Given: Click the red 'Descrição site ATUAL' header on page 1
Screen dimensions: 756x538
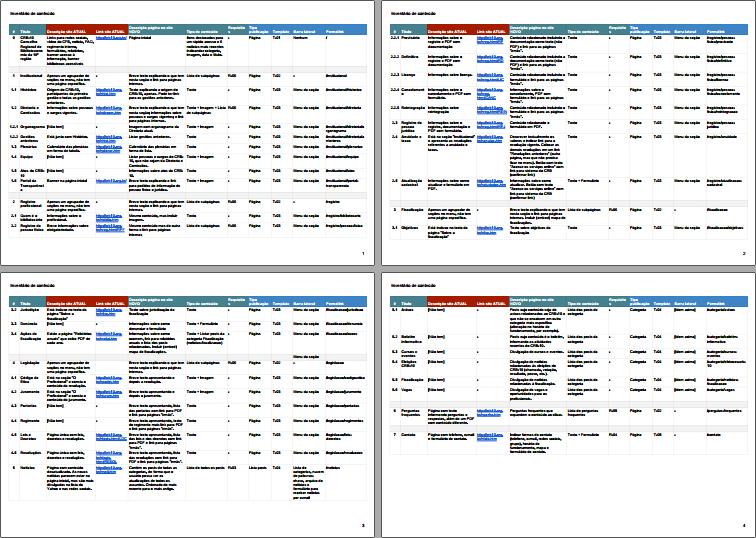Looking at the screenshot, I should pos(70,32).
